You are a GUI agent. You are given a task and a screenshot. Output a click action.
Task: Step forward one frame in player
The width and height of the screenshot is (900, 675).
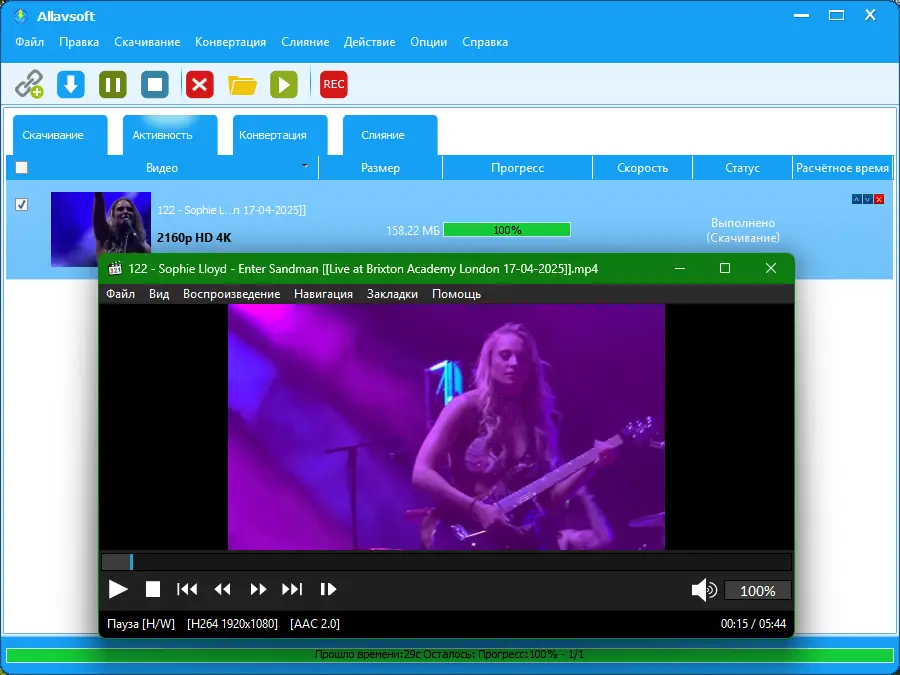328,589
